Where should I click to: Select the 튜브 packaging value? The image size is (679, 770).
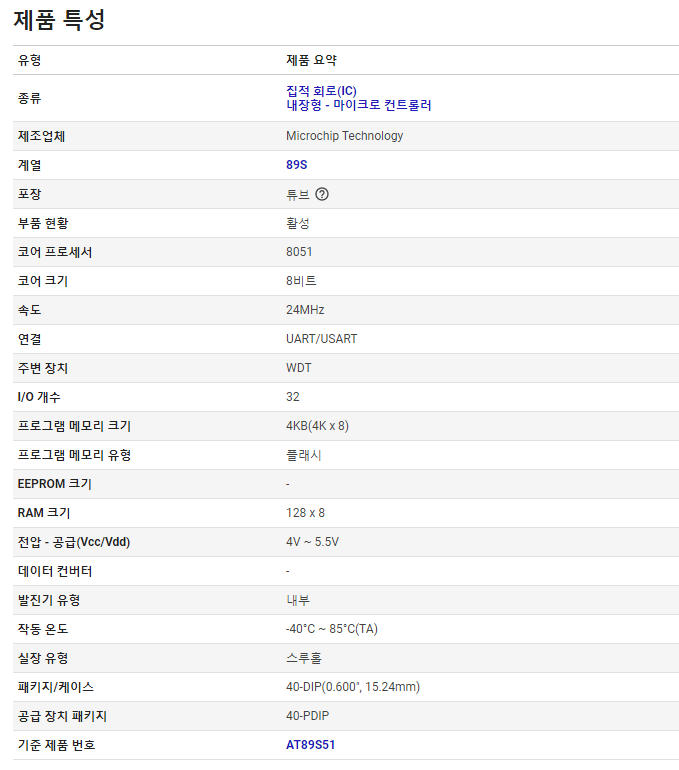[298, 194]
